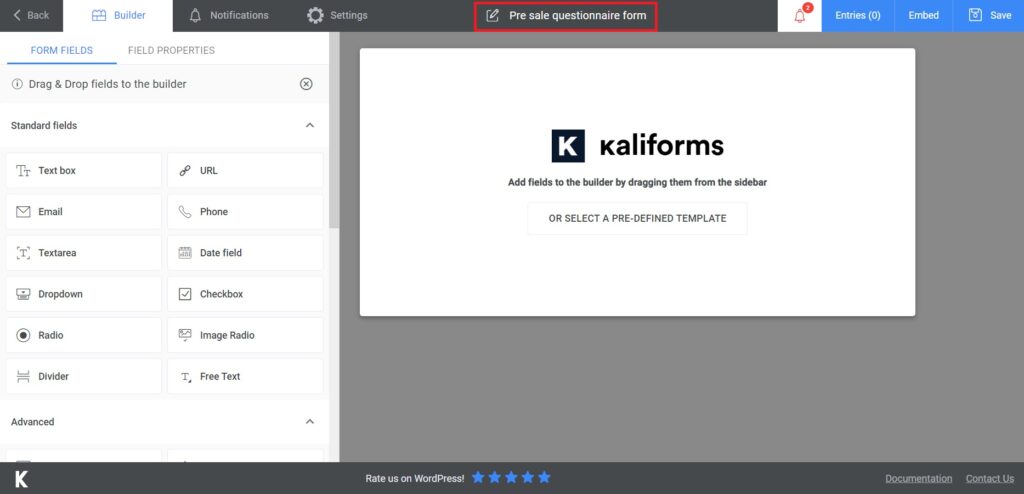Collapse the Standard fields section
Viewport: 1024px width, 494px height.
310,125
